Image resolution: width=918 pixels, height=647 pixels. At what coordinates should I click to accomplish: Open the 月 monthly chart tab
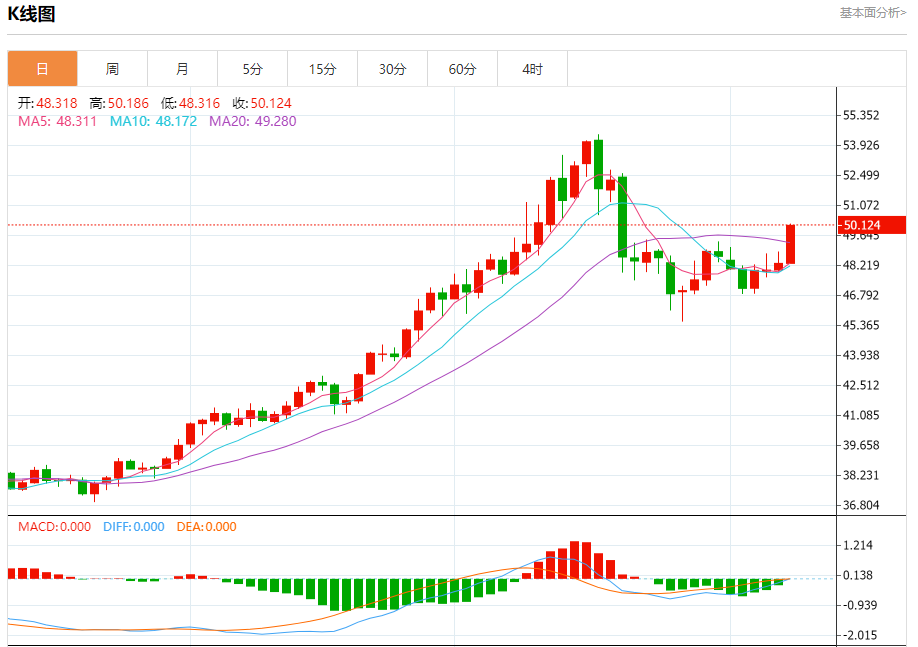[x=182, y=69]
